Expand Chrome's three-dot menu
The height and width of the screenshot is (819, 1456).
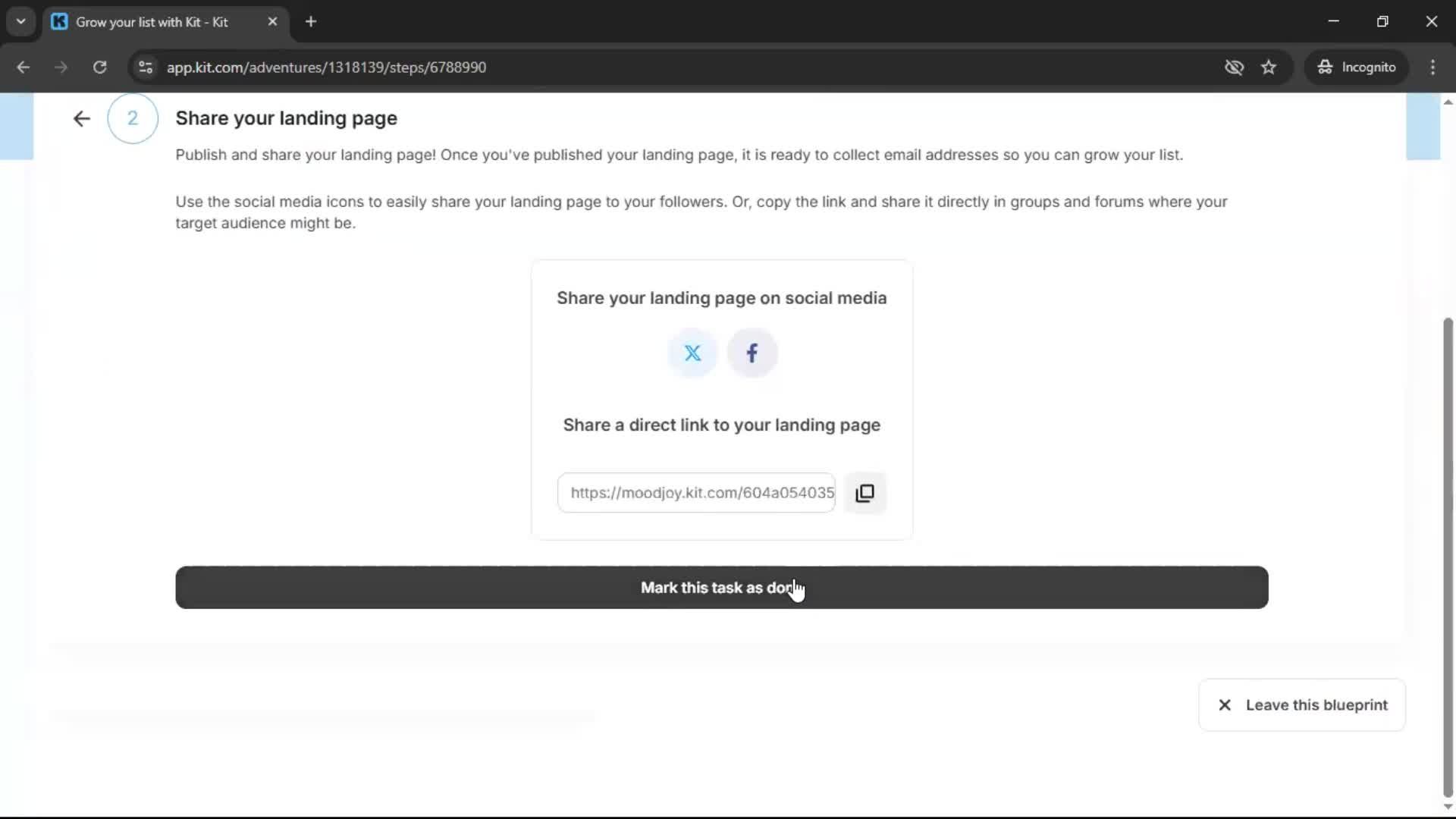pos(1433,67)
